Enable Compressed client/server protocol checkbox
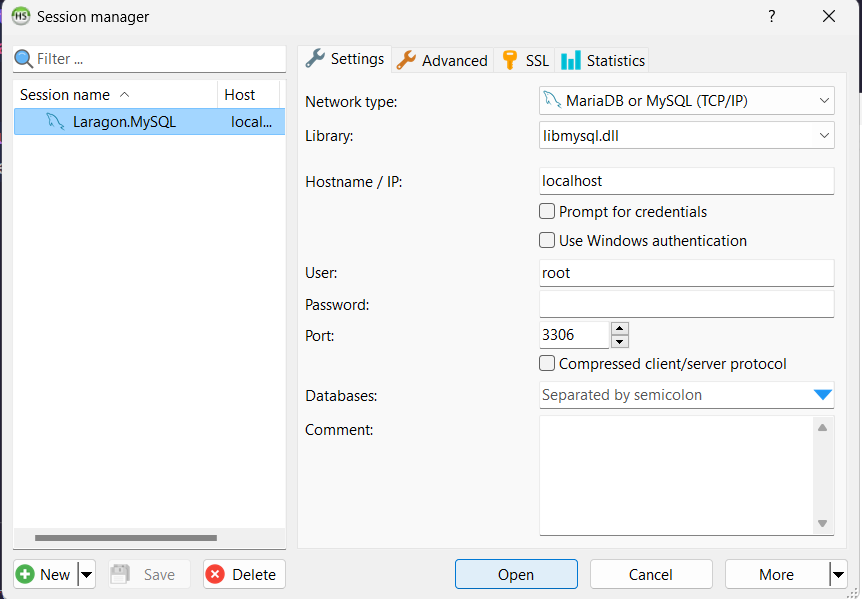Viewport: 862px width, 599px height. 547,364
